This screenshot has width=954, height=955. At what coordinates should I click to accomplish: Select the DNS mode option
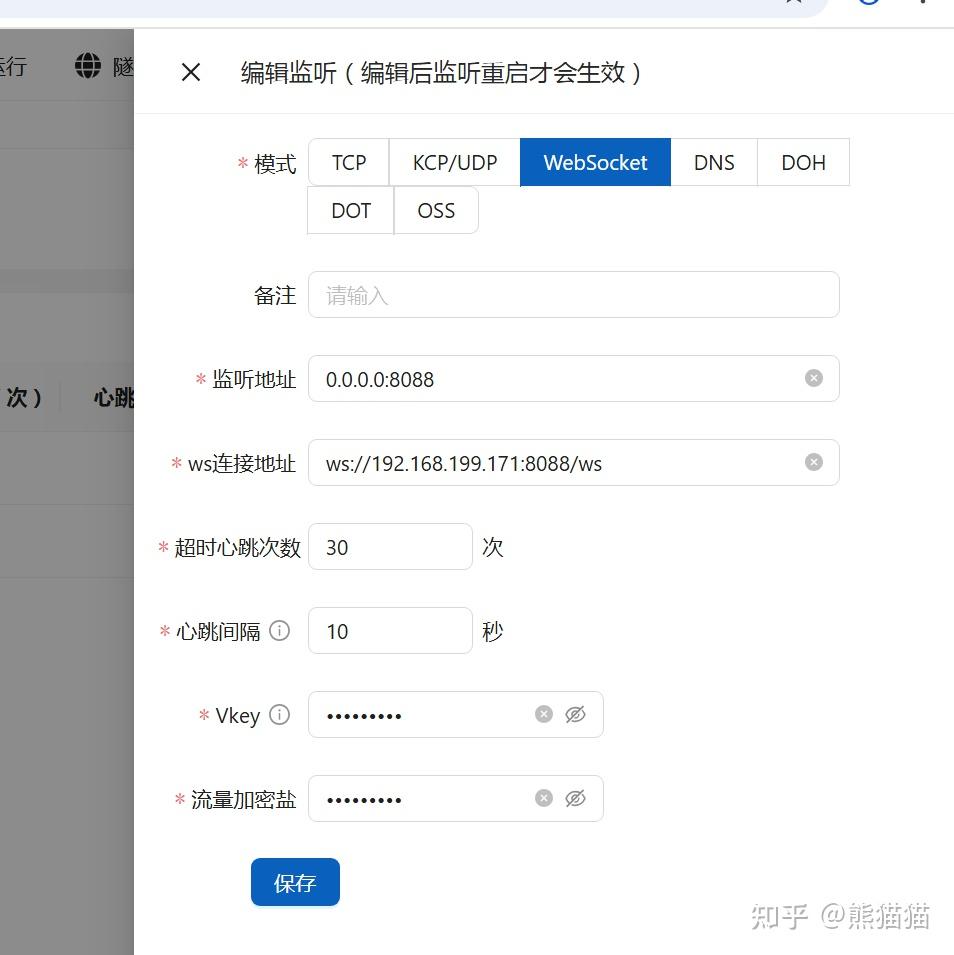[x=714, y=162]
